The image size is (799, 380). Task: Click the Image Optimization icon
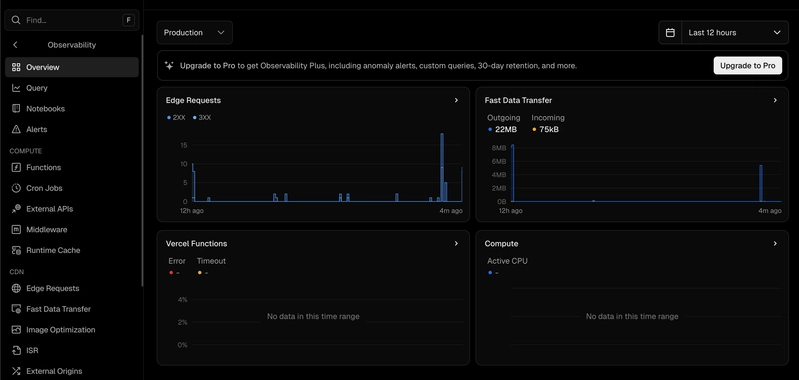point(16,330)
